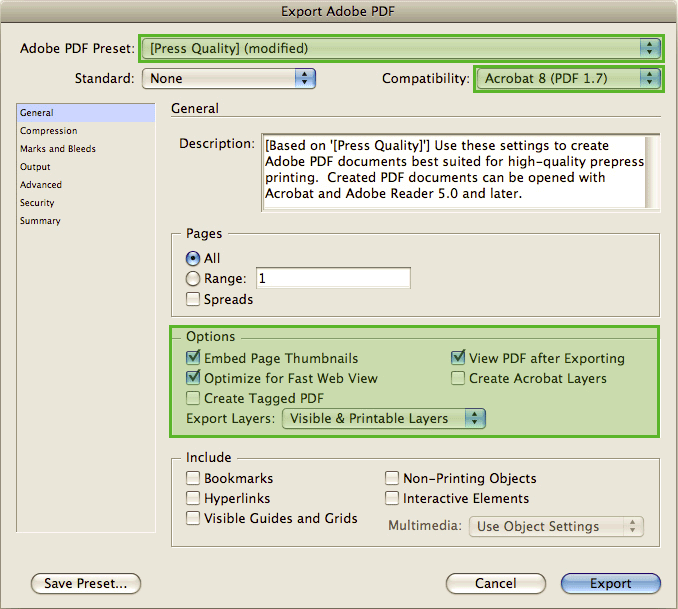Open the Security settings
Screen dimensions: 678x609
tap(37, 203)
